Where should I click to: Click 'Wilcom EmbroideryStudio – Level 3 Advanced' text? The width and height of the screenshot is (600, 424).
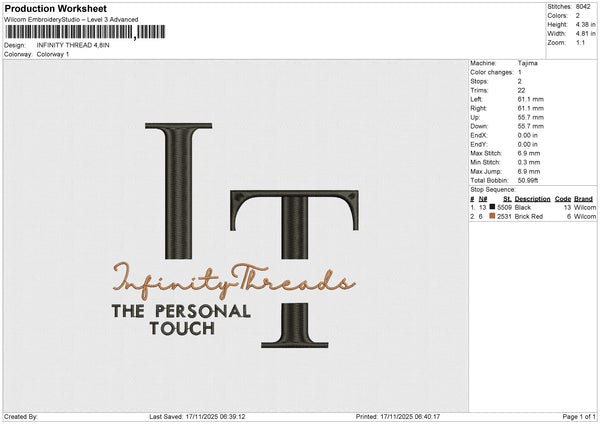click(x=71, y=20)
